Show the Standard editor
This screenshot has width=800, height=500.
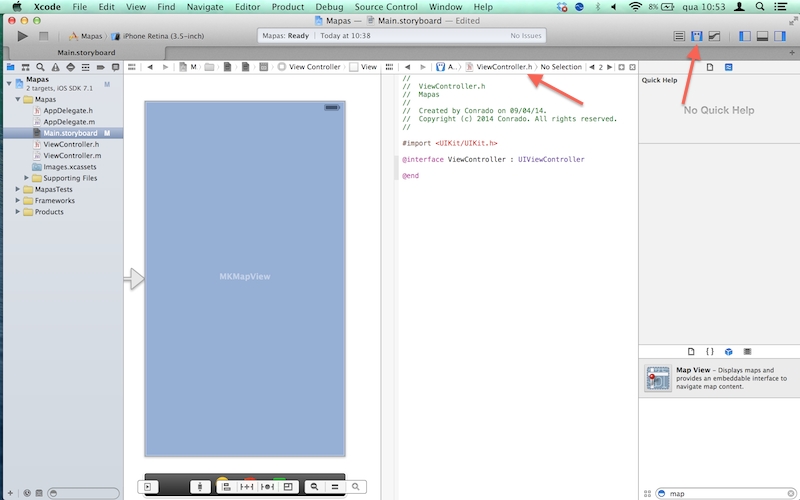(x=679, y=36)
